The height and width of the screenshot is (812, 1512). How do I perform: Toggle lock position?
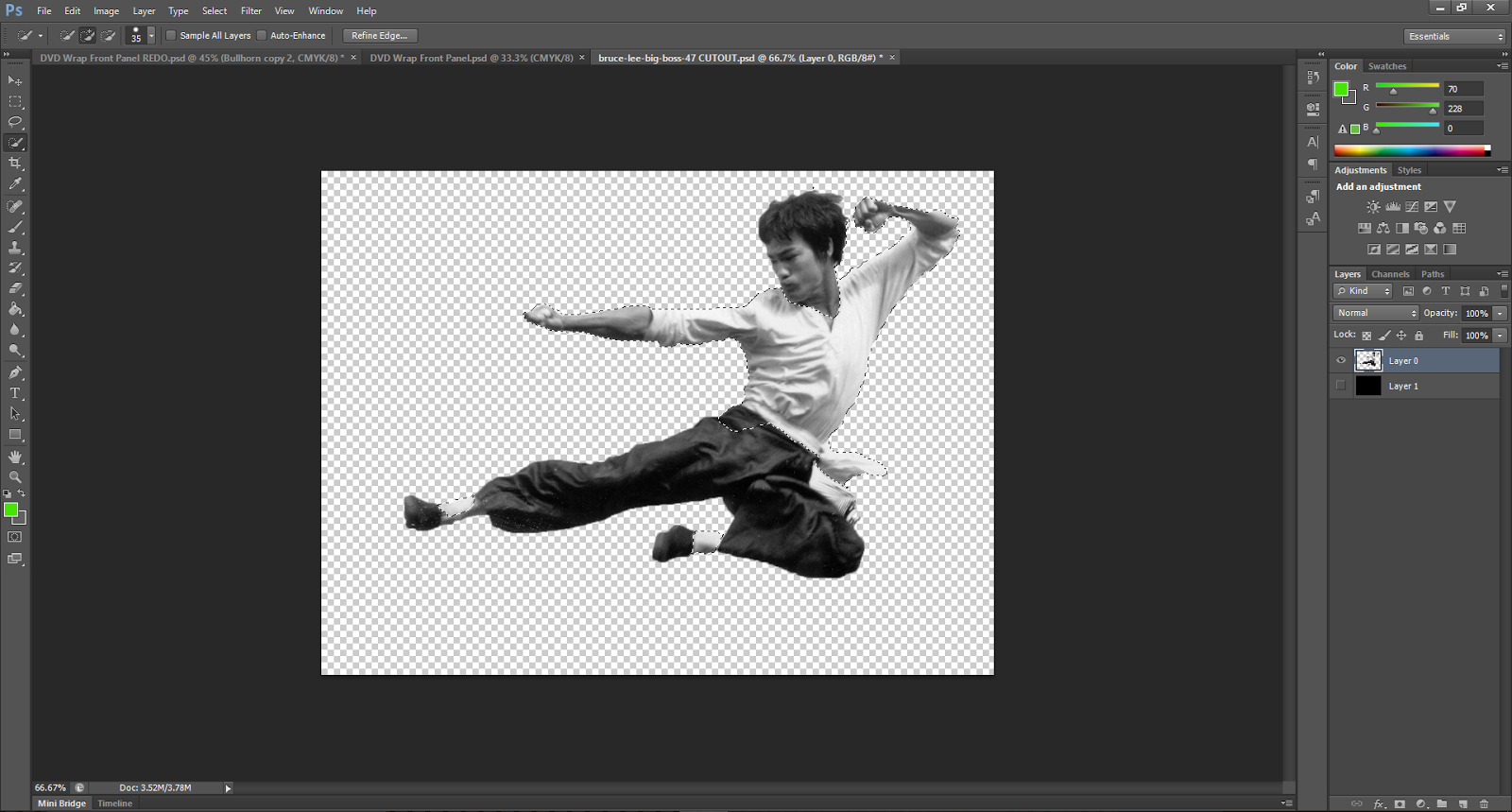point(1401,336)
